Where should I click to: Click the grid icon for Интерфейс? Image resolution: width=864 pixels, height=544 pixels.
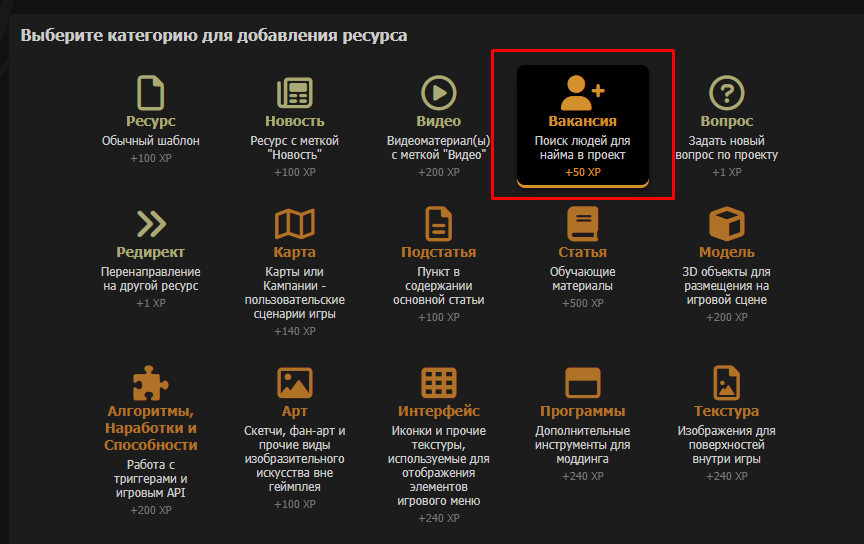click(439, 383)
